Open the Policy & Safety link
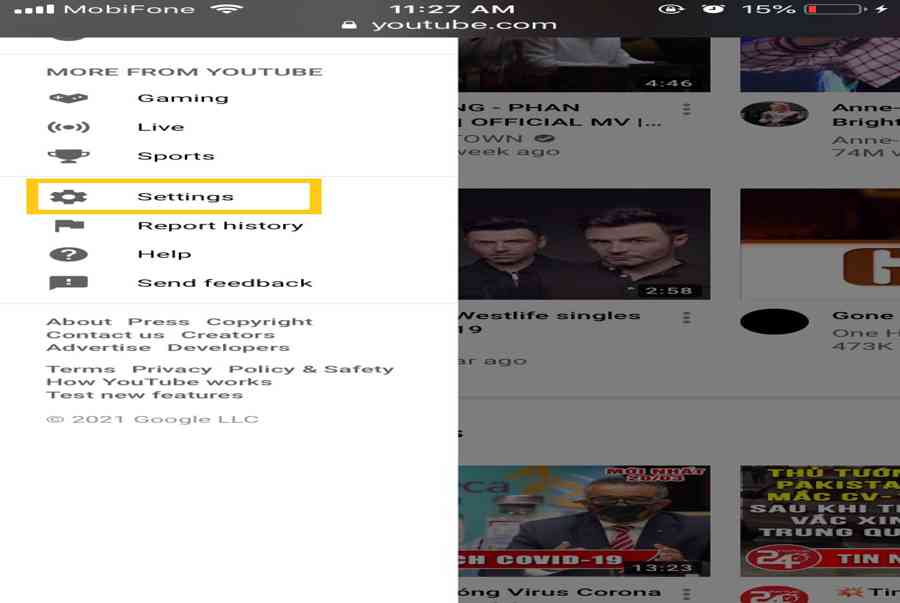900x603 pixels. click(311, 369)
